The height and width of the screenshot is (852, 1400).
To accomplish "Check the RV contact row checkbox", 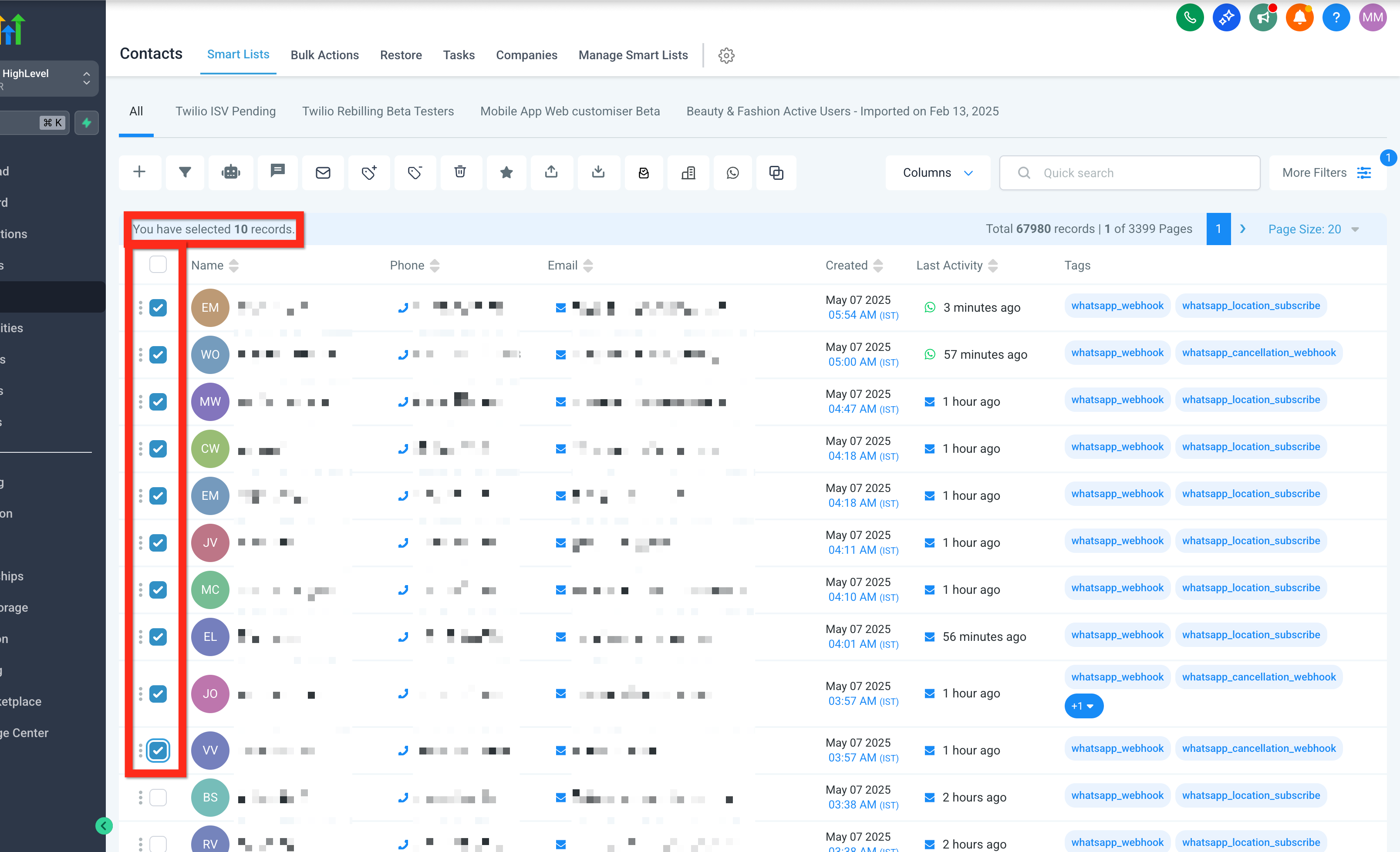I will coord(158,843).
